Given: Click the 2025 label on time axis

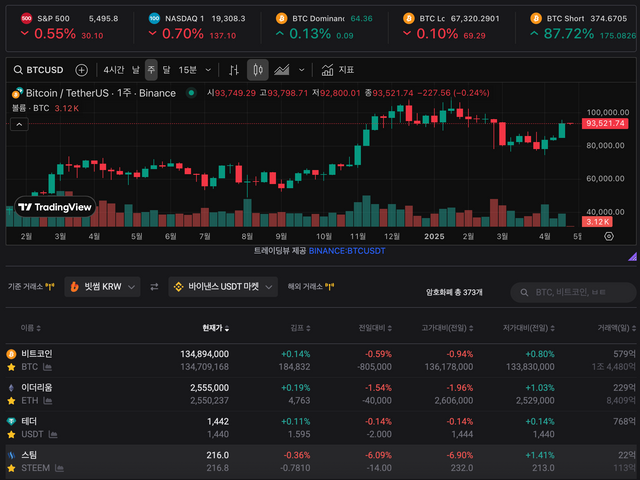Looking at the screenshot, I should 434,237.
